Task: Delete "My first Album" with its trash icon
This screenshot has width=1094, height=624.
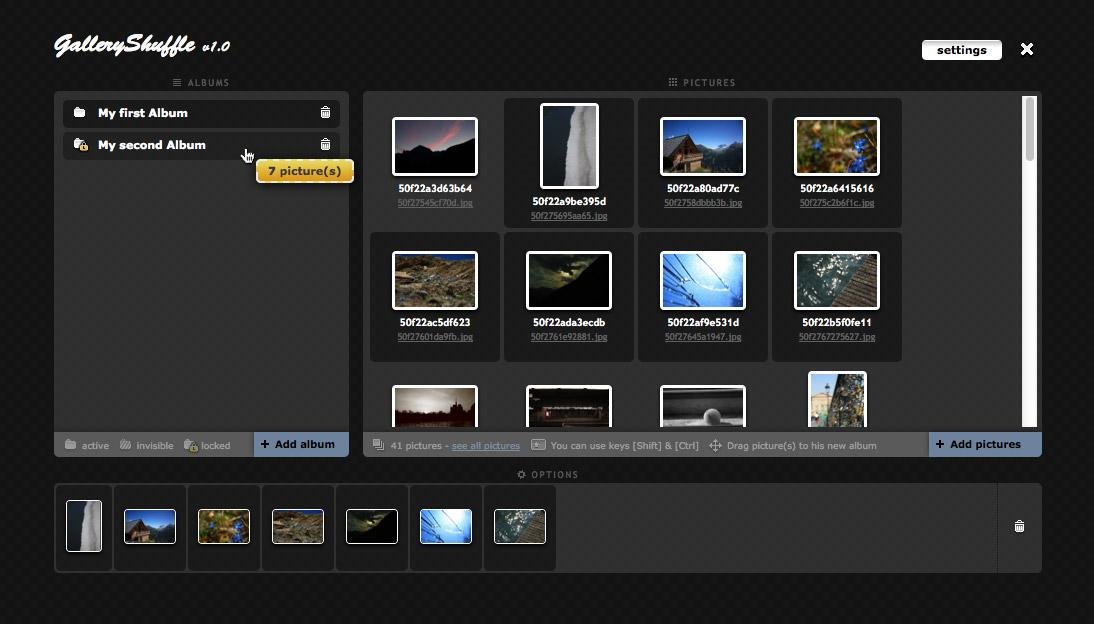Action: (325, 112)
